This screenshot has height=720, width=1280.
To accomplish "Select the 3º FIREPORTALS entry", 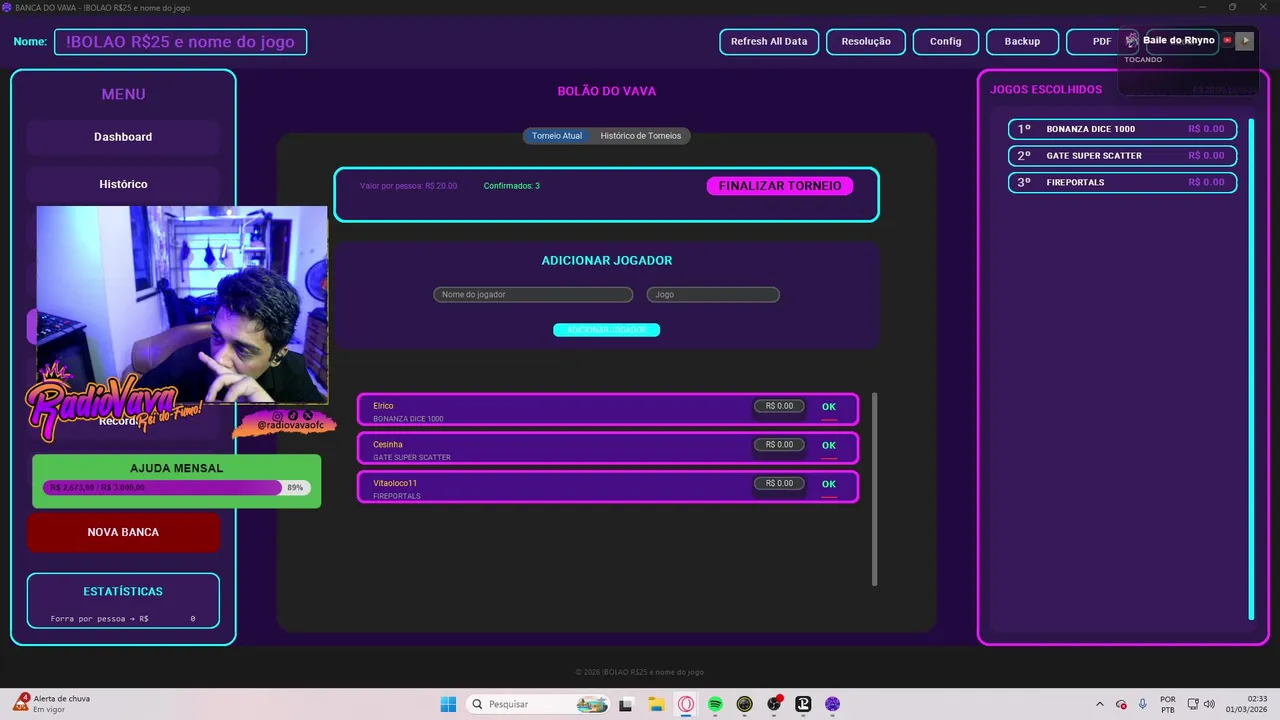I will point(1122,183).
